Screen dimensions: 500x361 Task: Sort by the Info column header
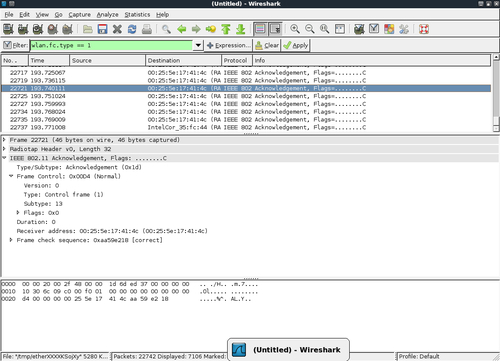(372, 60)
